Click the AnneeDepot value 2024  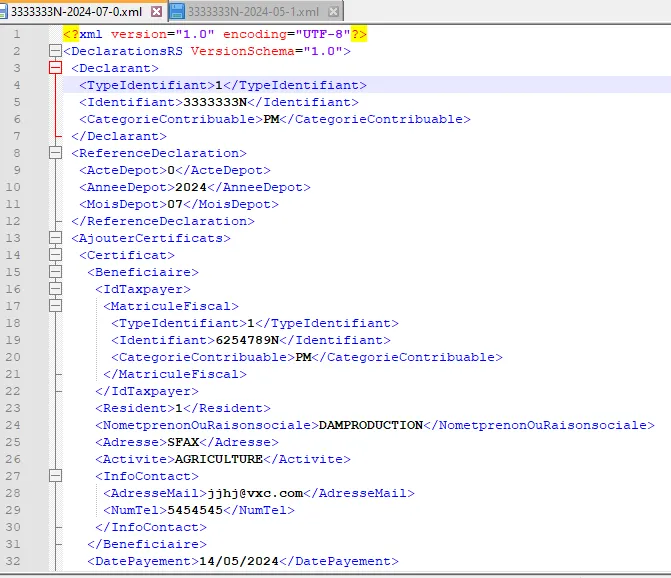point(191,187)
